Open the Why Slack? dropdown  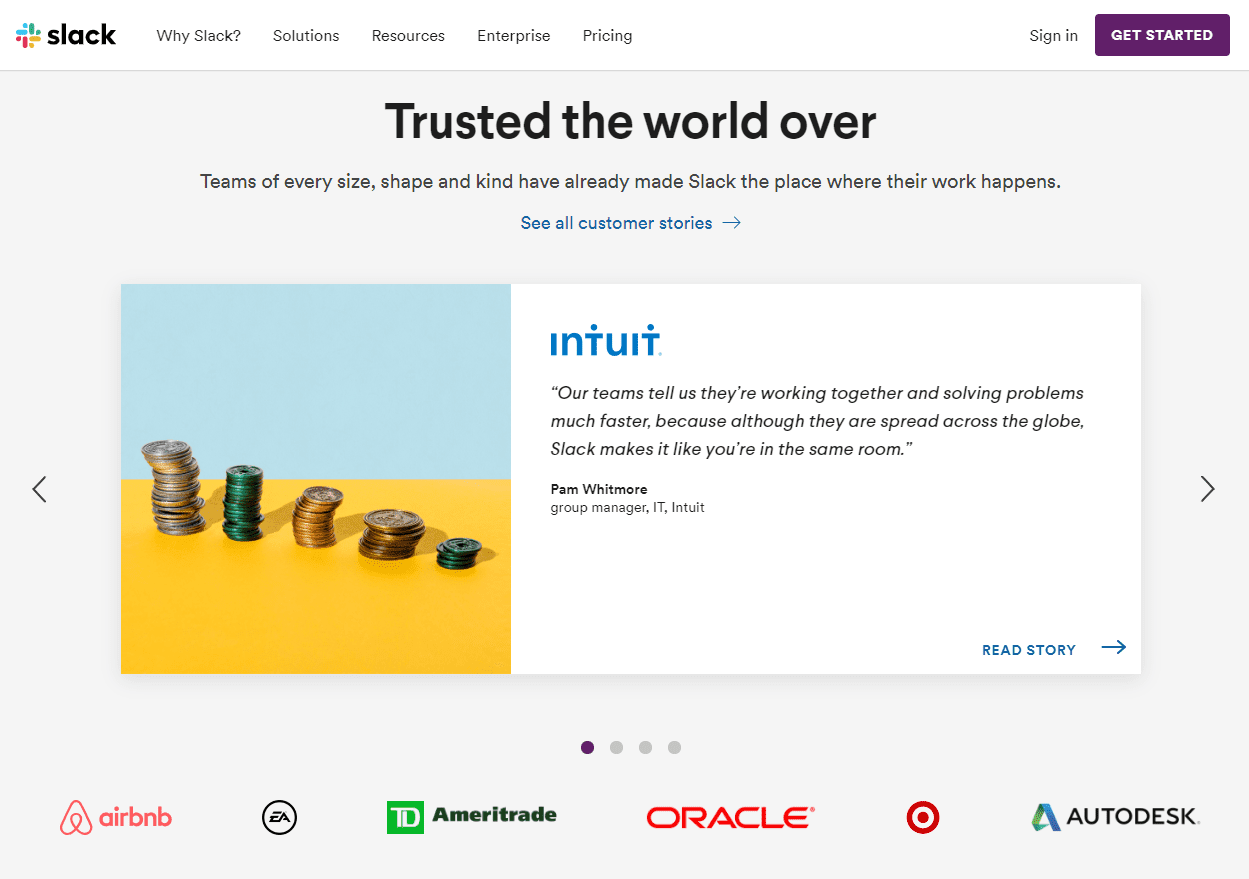click(198, 35)
